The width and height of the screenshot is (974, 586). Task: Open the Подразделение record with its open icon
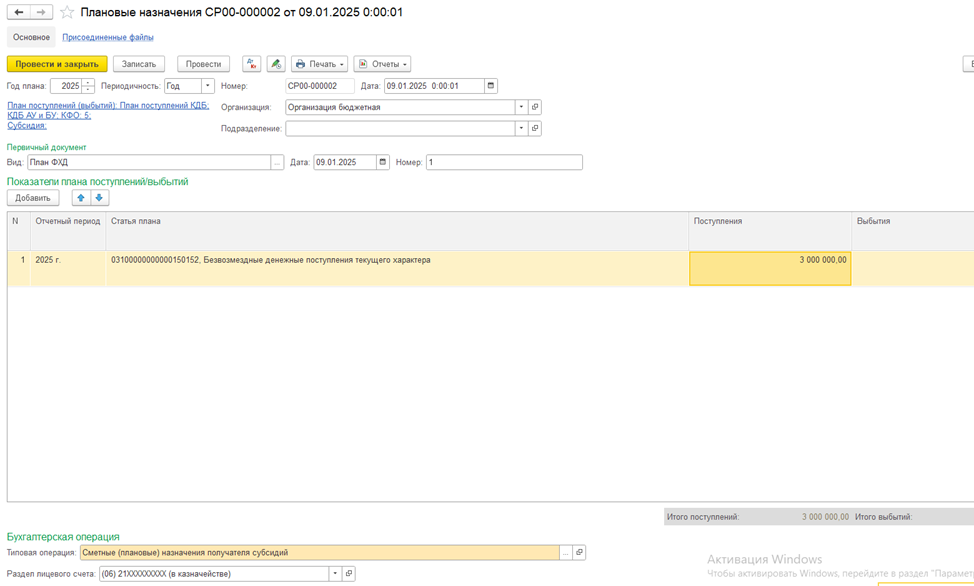click(x=535, y=129)
